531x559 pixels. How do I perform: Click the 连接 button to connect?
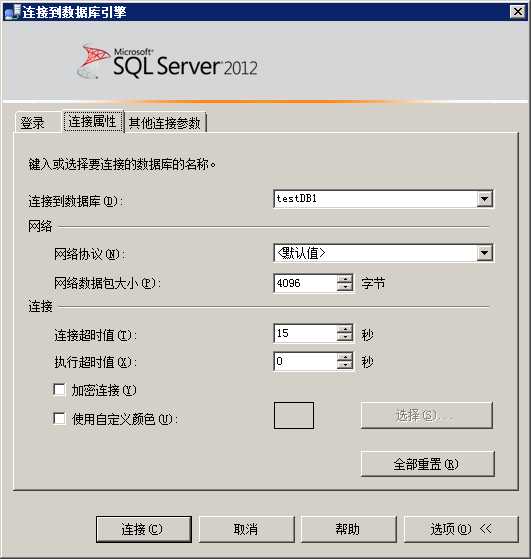pyautogui.click(x=144, y=529)
